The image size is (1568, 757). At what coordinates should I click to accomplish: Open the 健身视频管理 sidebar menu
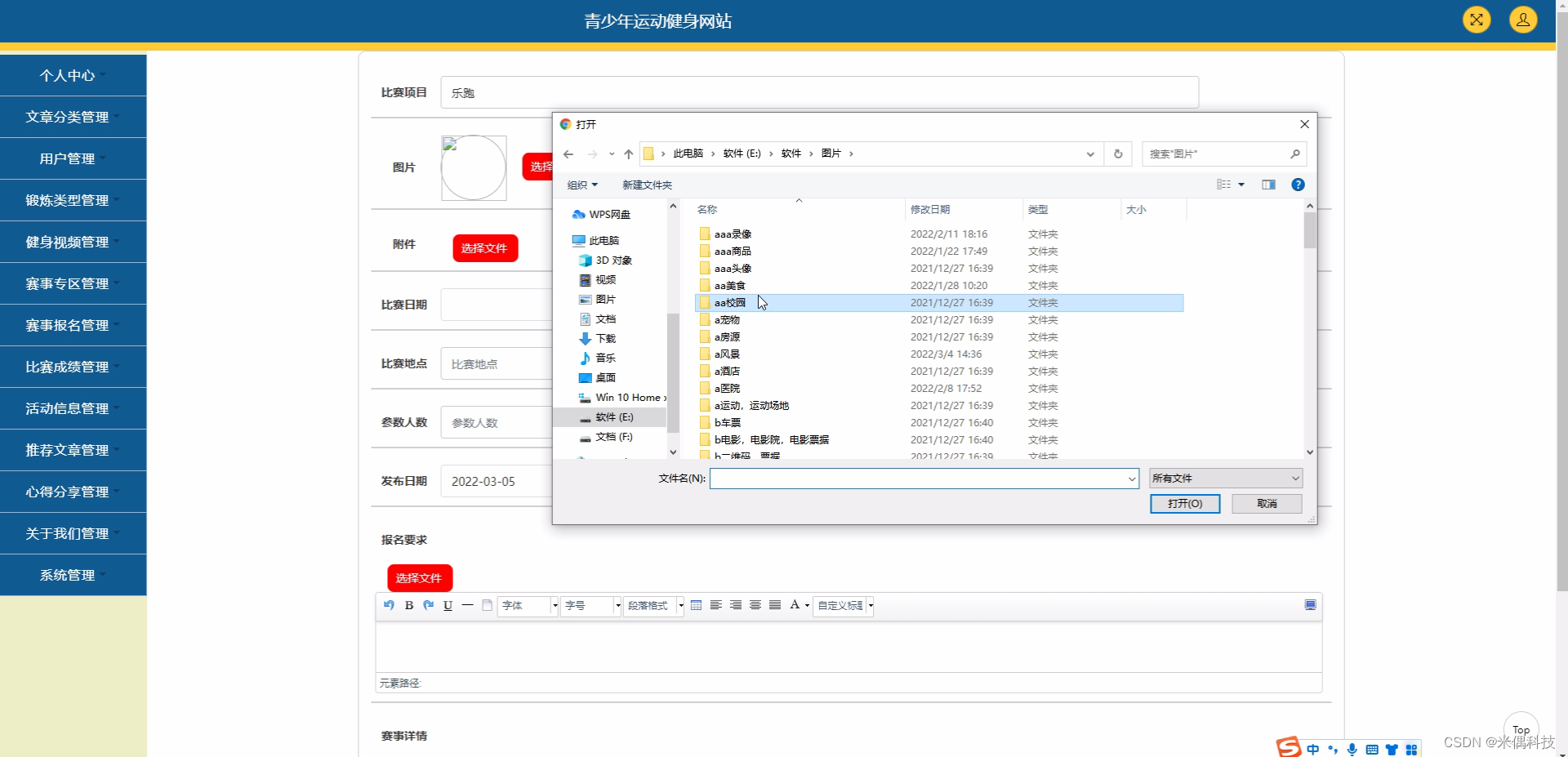pos(73,242)
